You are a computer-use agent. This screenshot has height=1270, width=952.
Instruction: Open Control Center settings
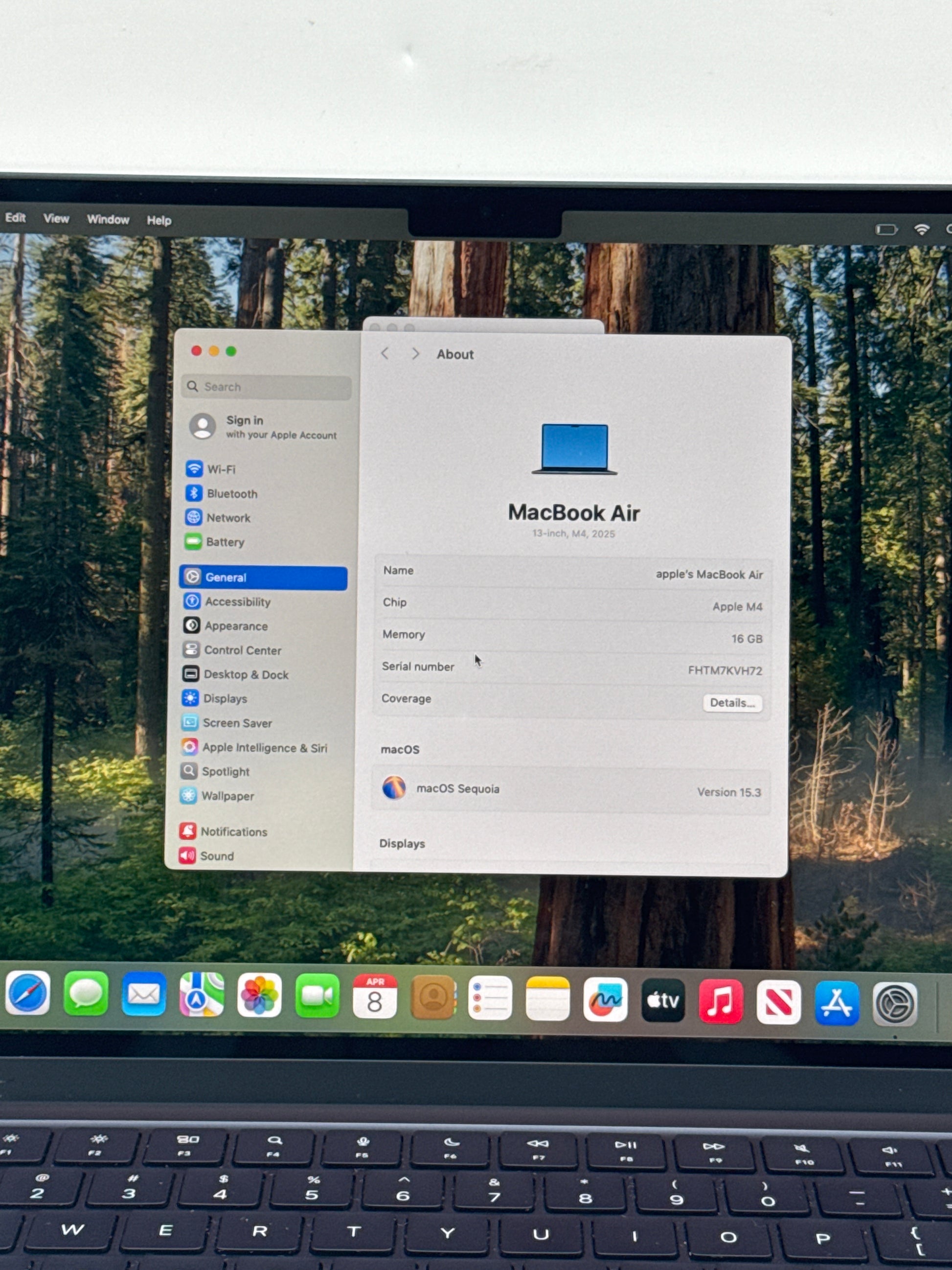pyautogui.click(x=242, y=650)
